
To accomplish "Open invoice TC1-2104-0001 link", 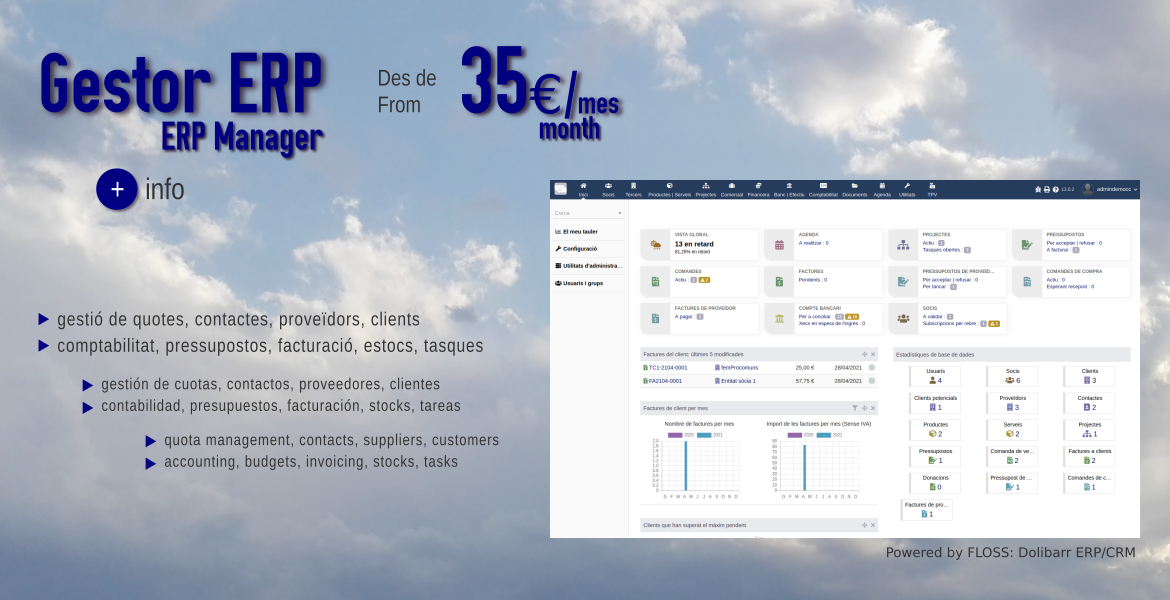I will click(x=669, y=368).
